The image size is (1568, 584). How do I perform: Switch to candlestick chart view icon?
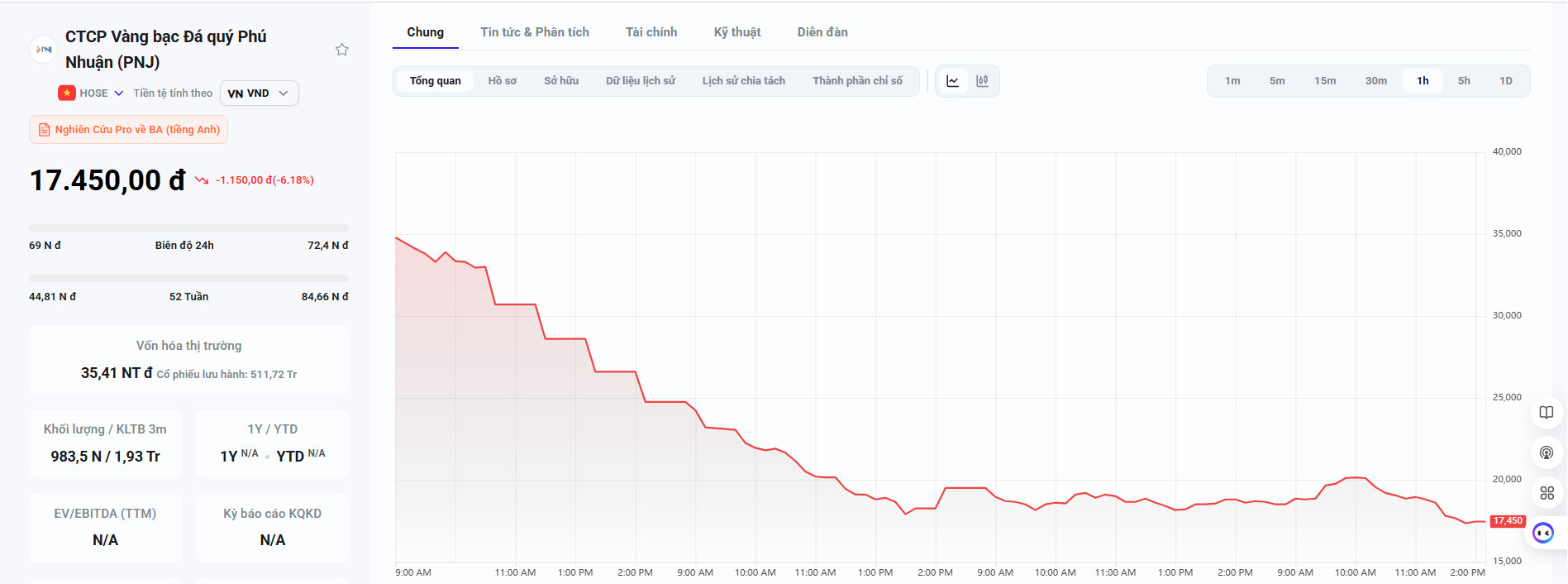tap(982, 81)
